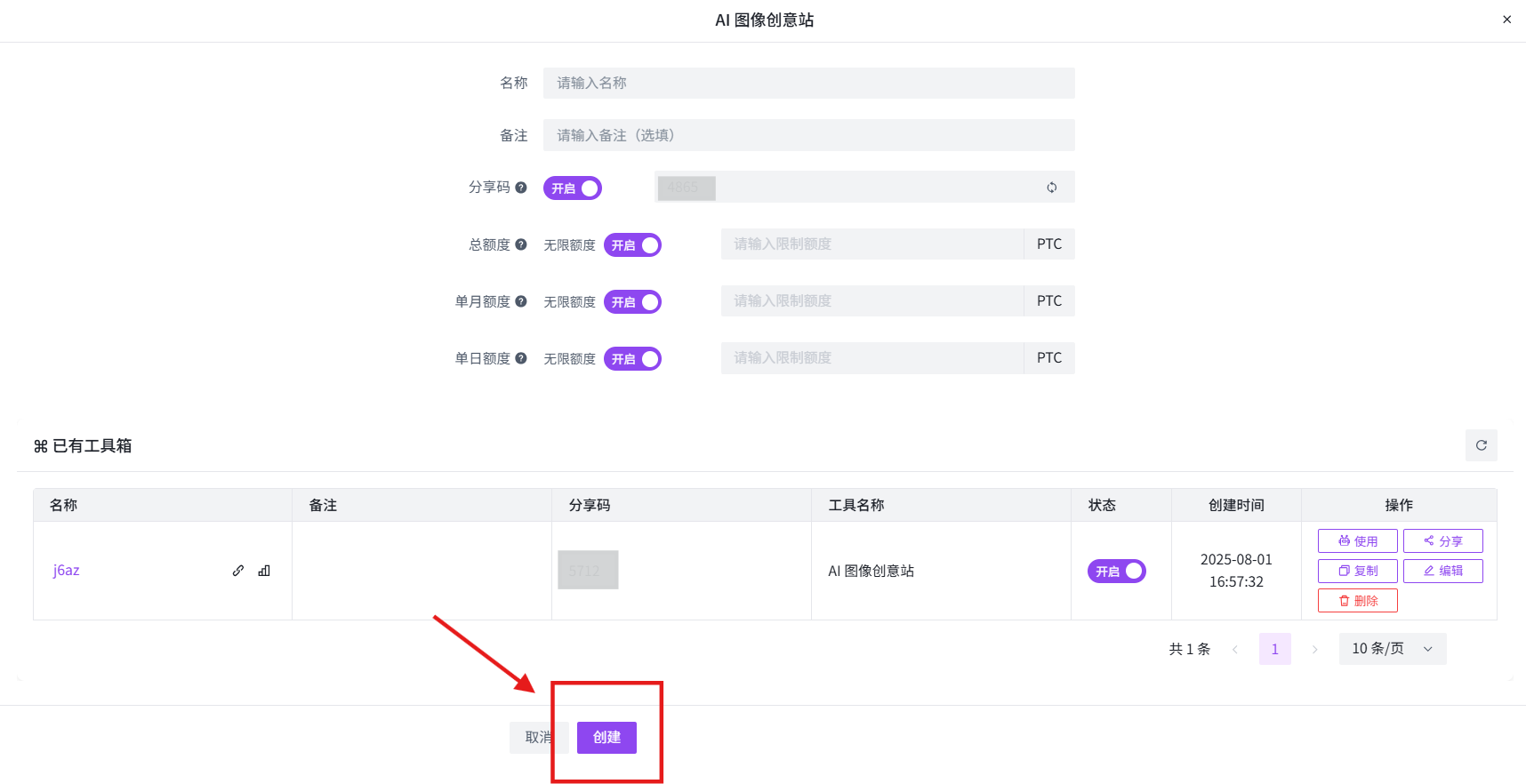Image resolution: width=1526 pixels, height=784 pixels.
Task: Click the 编辑 button
Action: 1443,571
